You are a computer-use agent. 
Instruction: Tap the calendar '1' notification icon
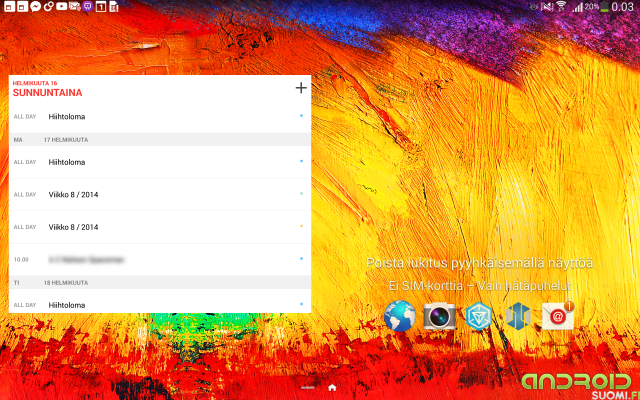(101, 6)
